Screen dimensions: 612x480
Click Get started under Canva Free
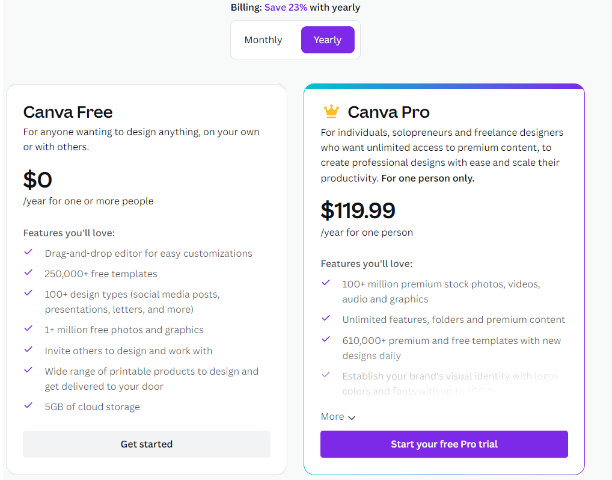(x=146, y=444)
